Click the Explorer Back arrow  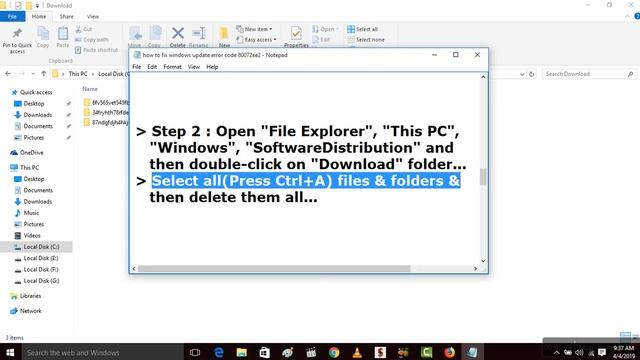[x=8, y=74]
